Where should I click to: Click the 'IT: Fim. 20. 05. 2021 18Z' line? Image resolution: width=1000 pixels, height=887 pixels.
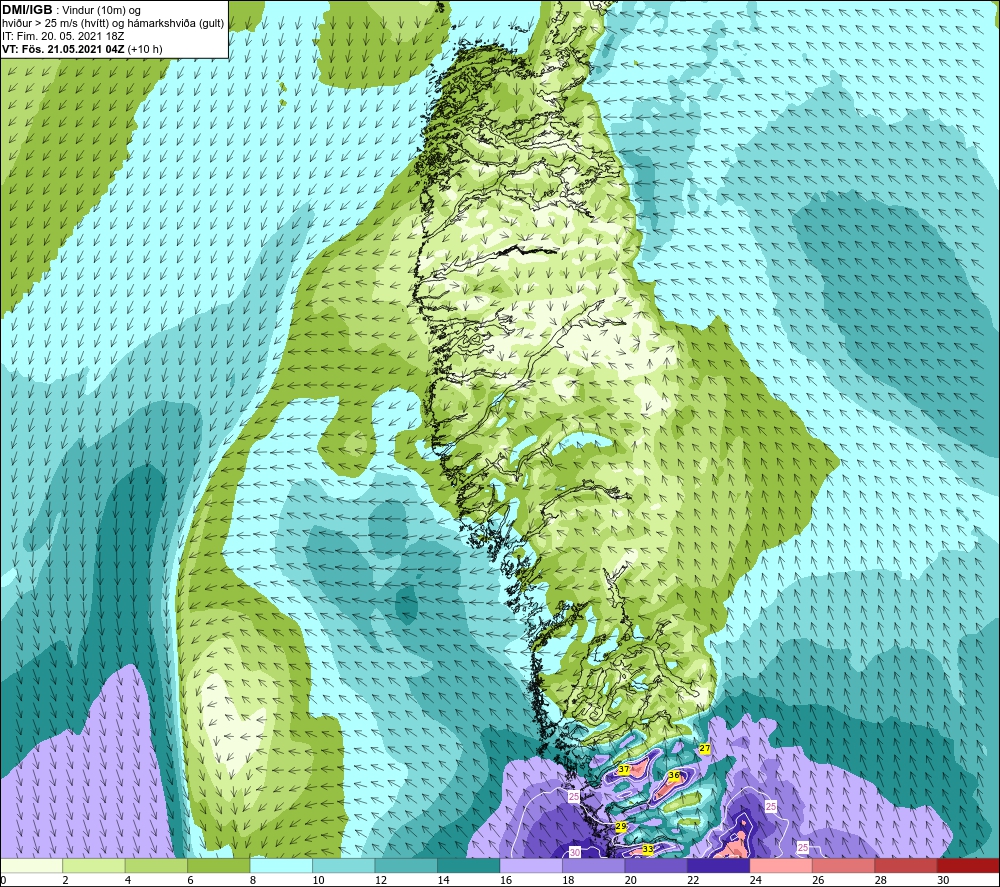click(63, 36)
